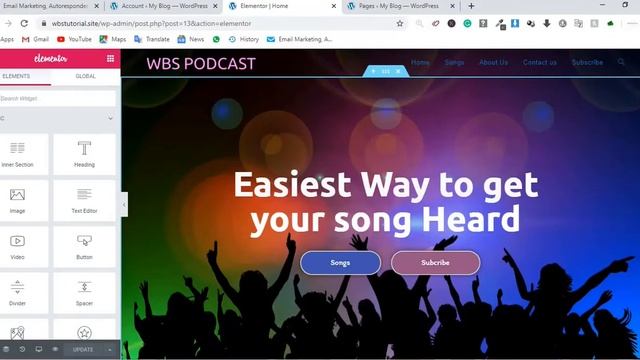Click the header search magnifier icon
The width and height of the screenshot is (640, 360).
point(621,62)
